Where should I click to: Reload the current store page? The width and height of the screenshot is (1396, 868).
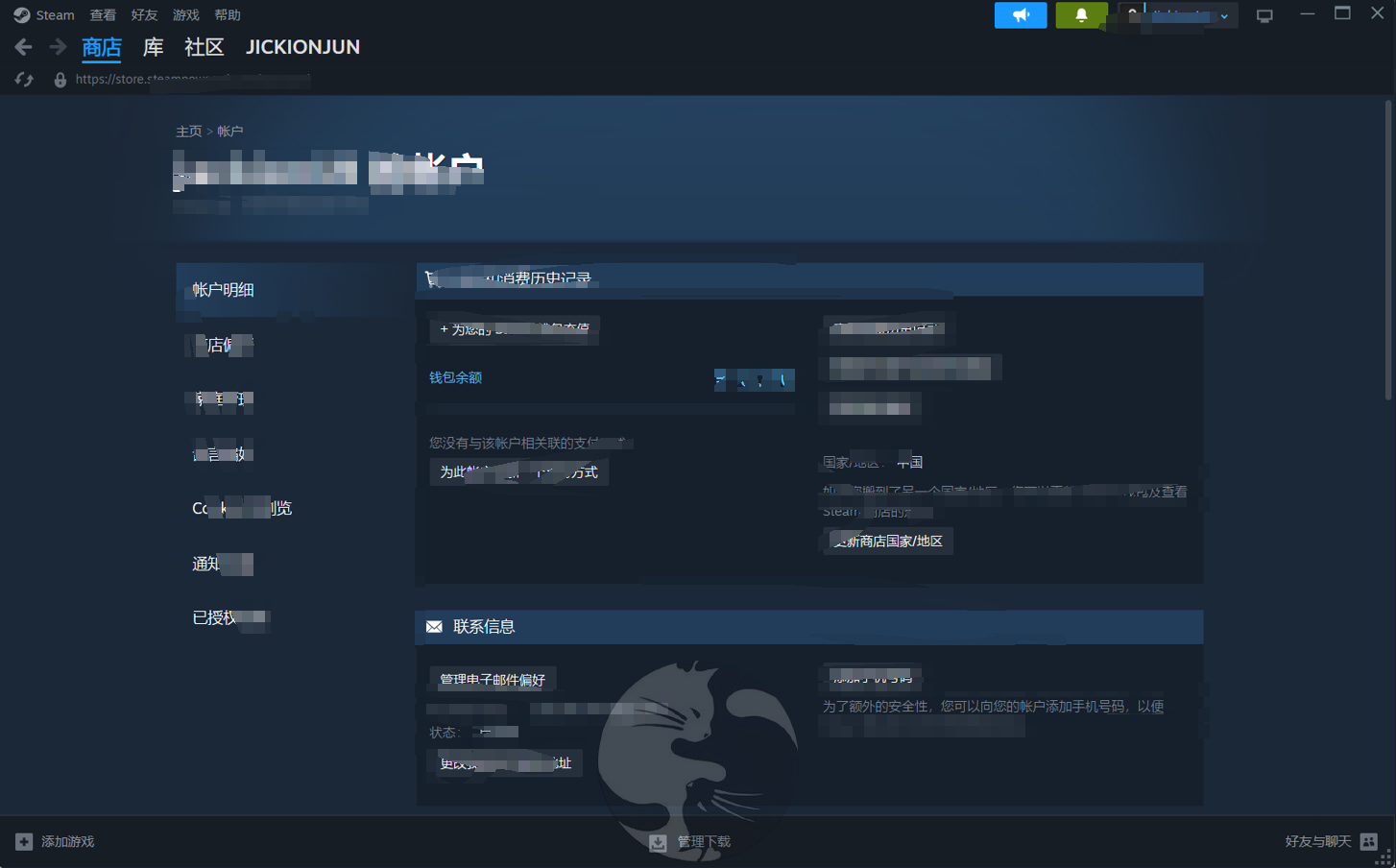(24, 80)
